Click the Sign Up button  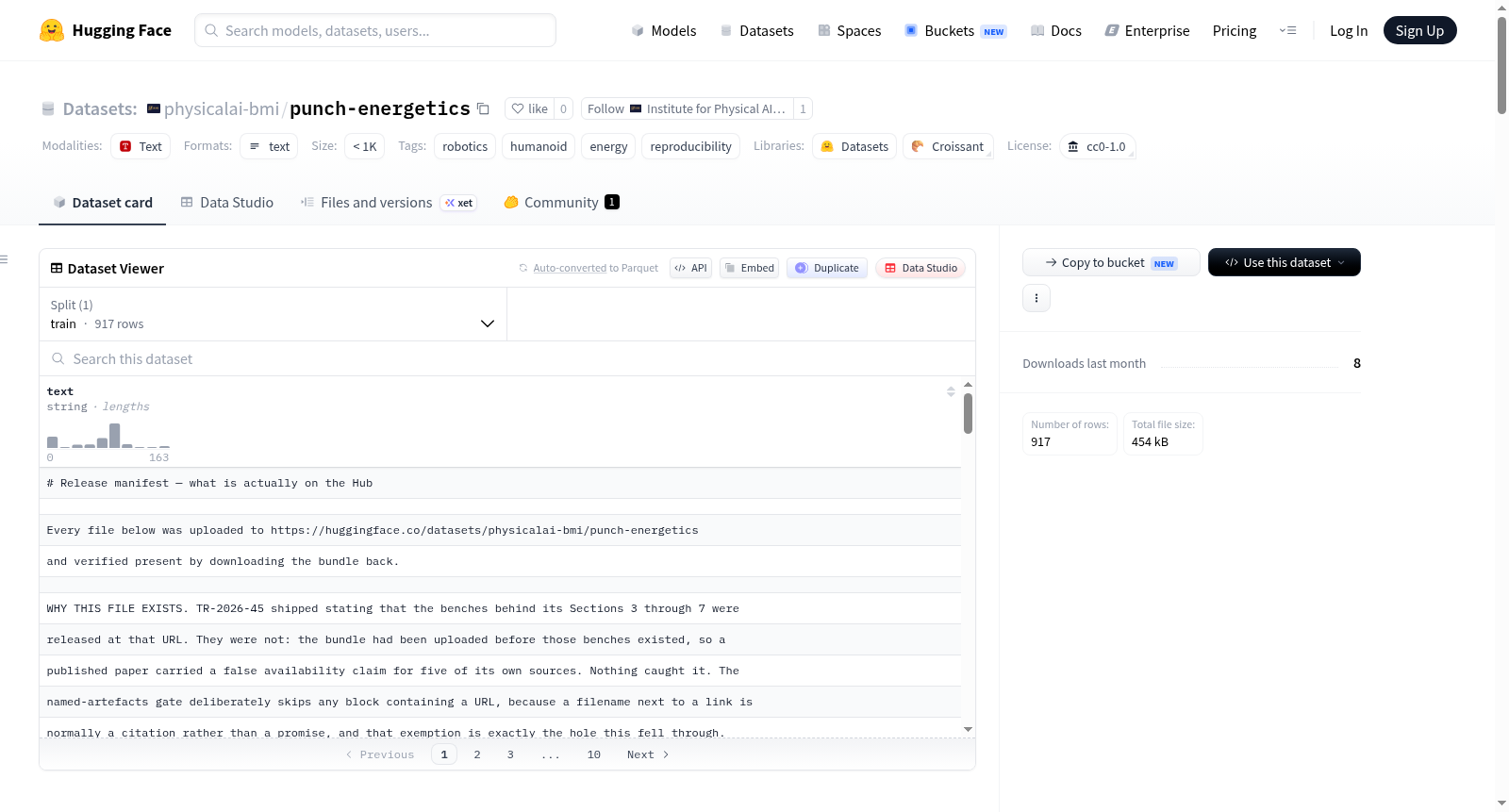1419,30
